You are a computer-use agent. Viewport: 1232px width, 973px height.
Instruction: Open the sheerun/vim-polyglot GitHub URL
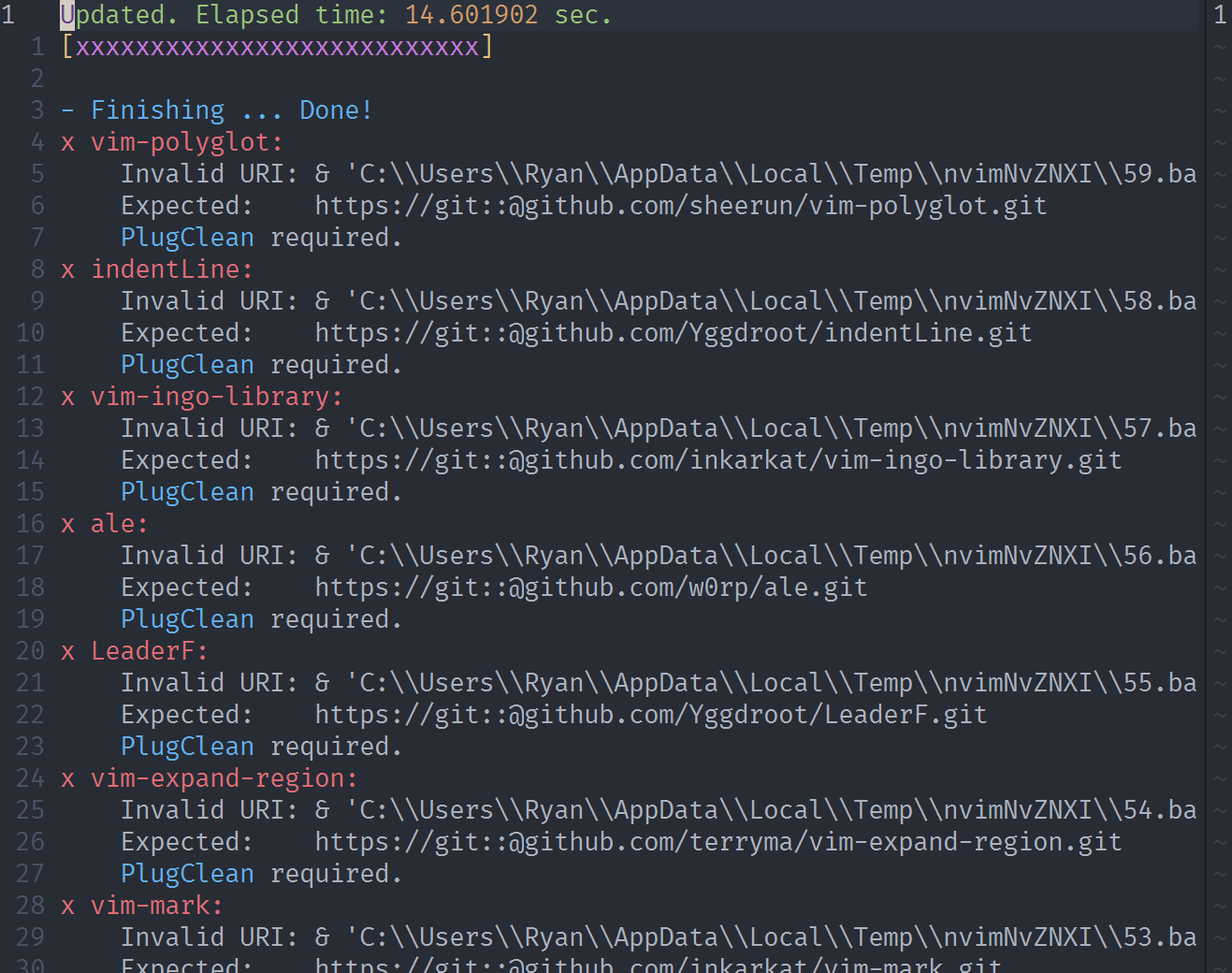[x=680, y=205]
